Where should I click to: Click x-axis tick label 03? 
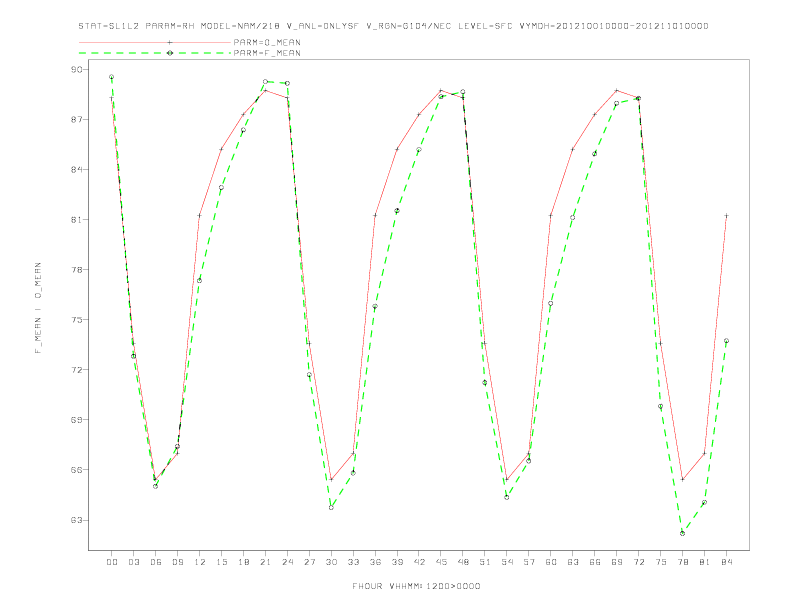pyautogui.click(x=133, y=562)
